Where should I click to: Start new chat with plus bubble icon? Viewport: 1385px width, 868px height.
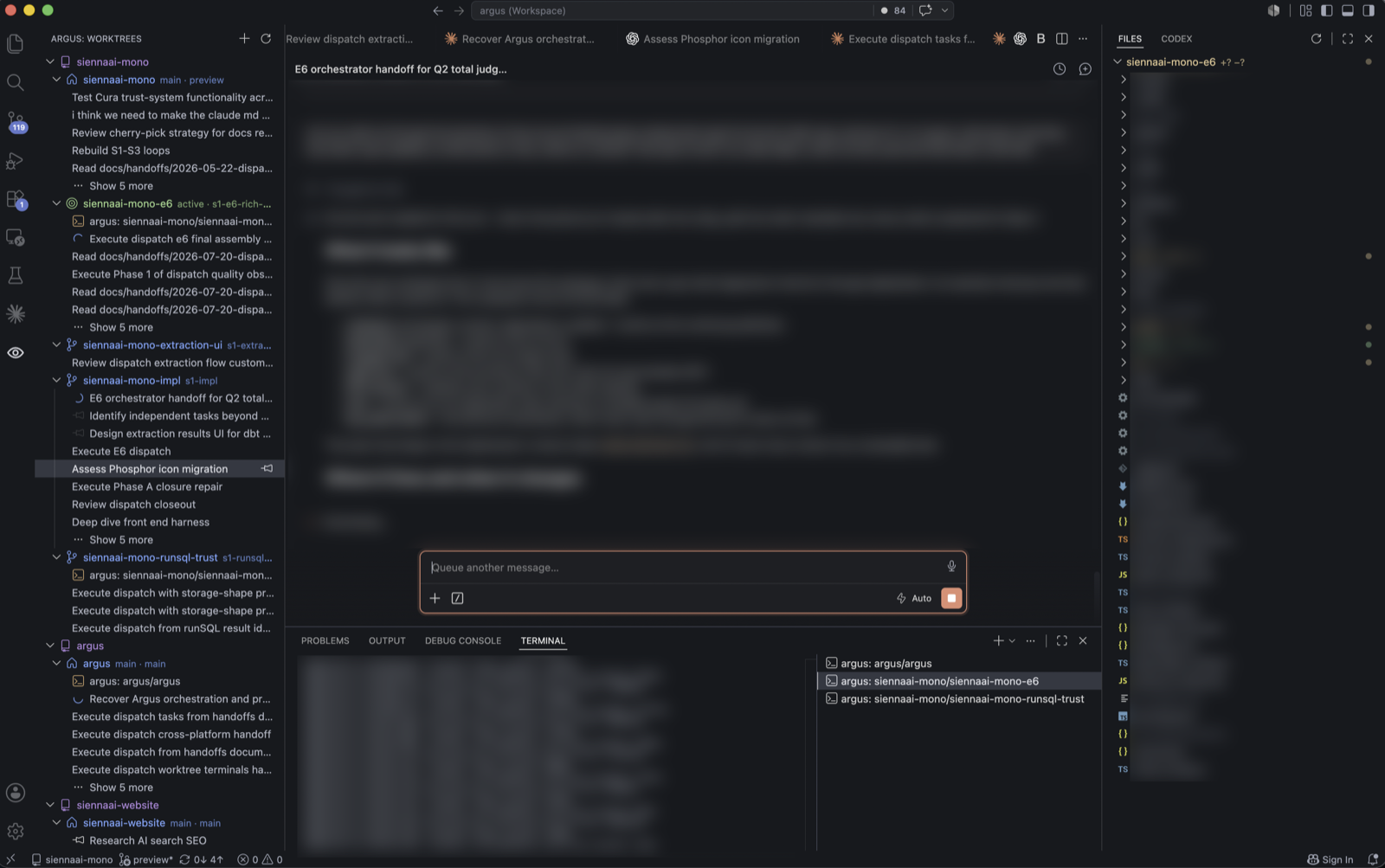tap(1085, 68)
